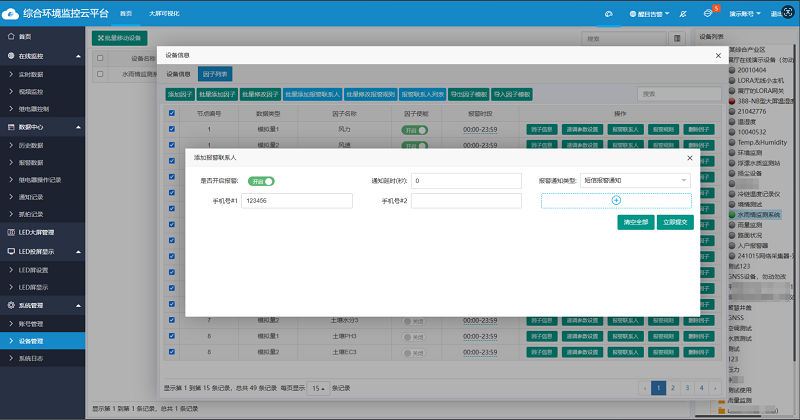Close the 添加报警联系人 dialog
Viewport: 800px width, 420px height.
(688, 158)
